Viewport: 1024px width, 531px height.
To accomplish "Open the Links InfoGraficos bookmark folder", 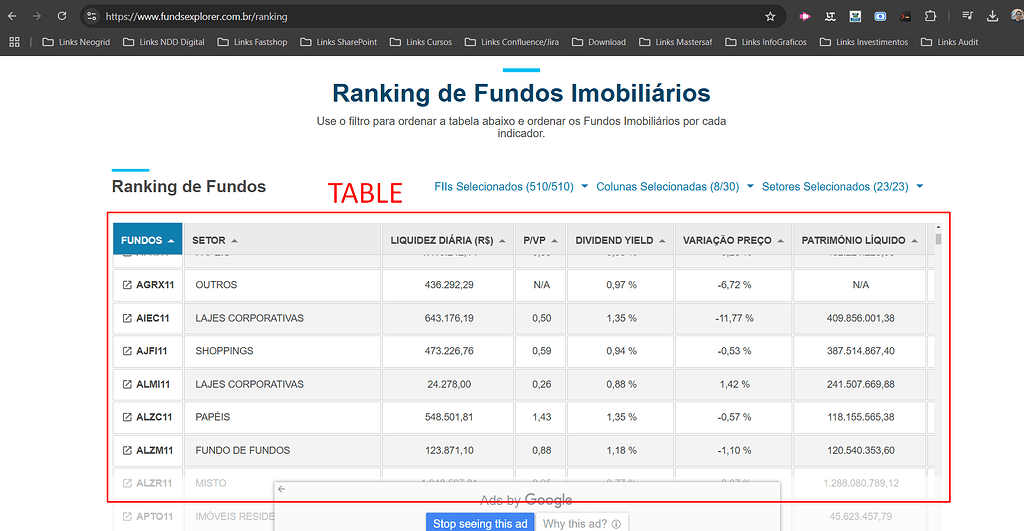I will tap(766, 42).
